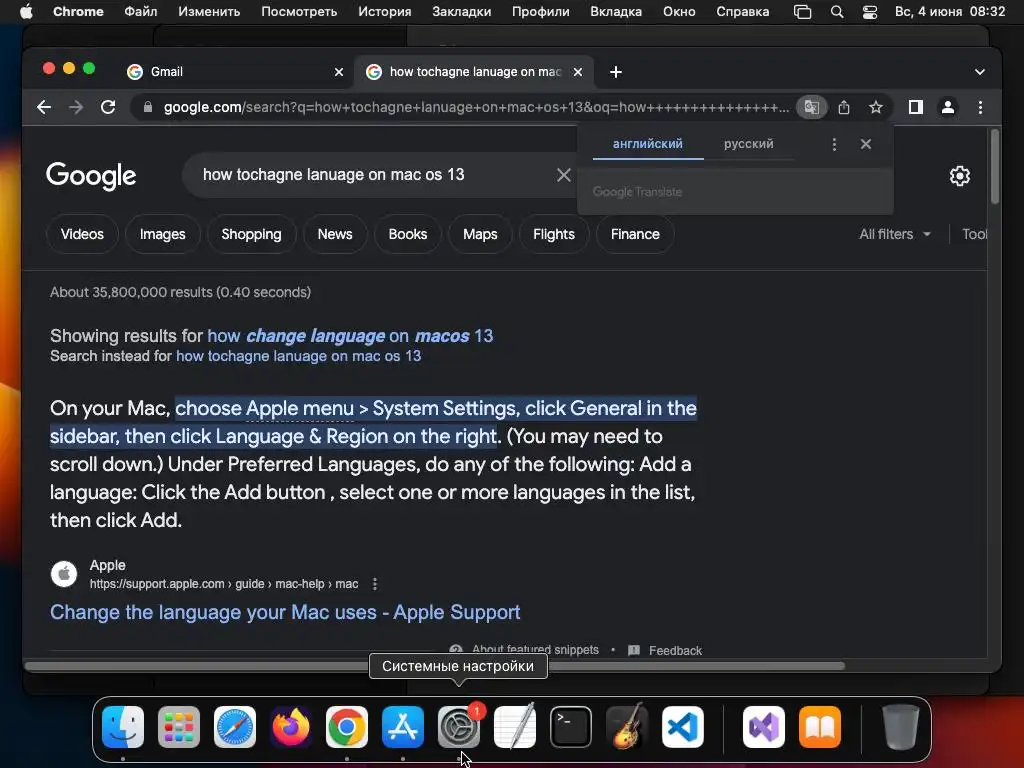The height and width of the screenshot is (768, 1024).
Task: Open the История menu
Action: click(x=385, y=12)
